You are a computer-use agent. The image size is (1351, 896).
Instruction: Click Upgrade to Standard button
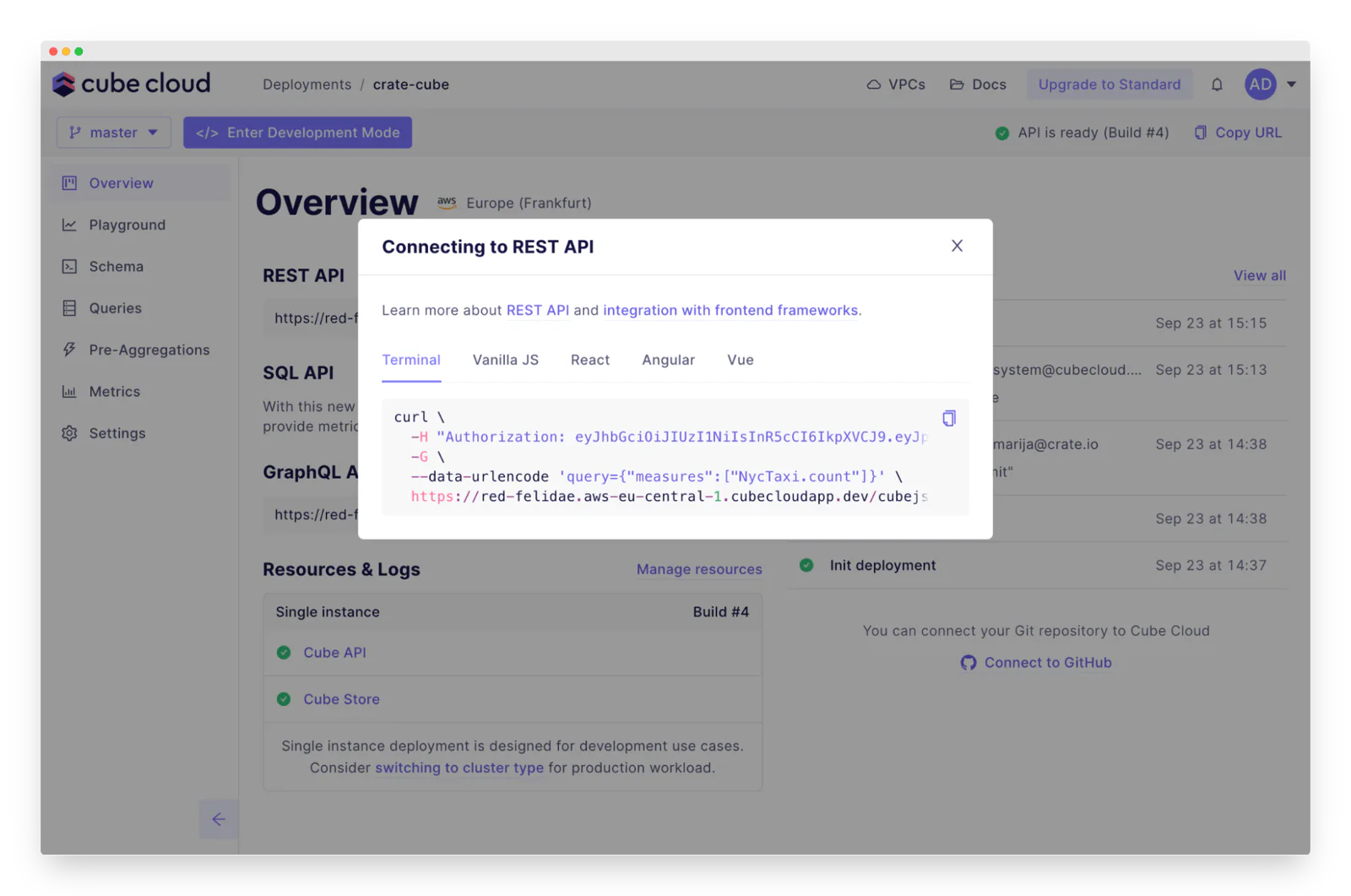(x=1110, y=84)
